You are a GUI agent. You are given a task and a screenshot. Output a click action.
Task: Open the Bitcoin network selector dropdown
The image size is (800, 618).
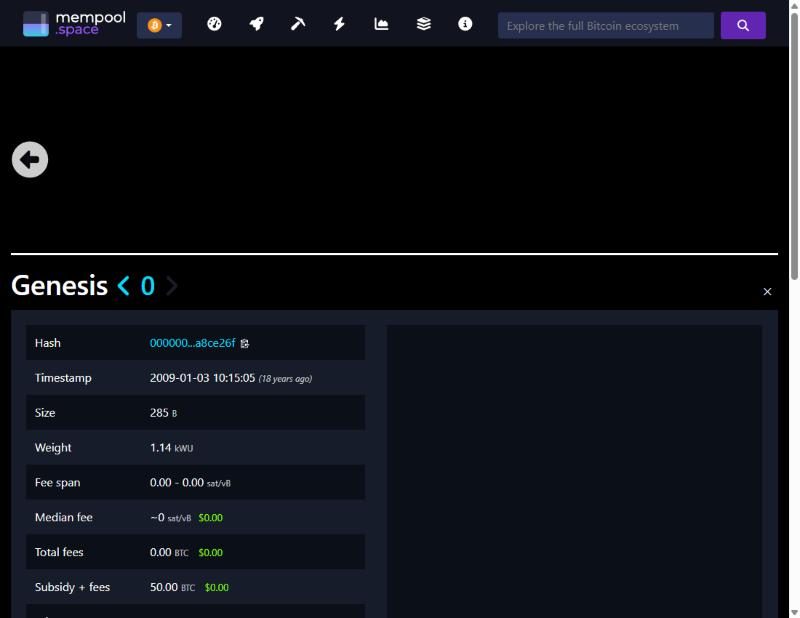159,25
